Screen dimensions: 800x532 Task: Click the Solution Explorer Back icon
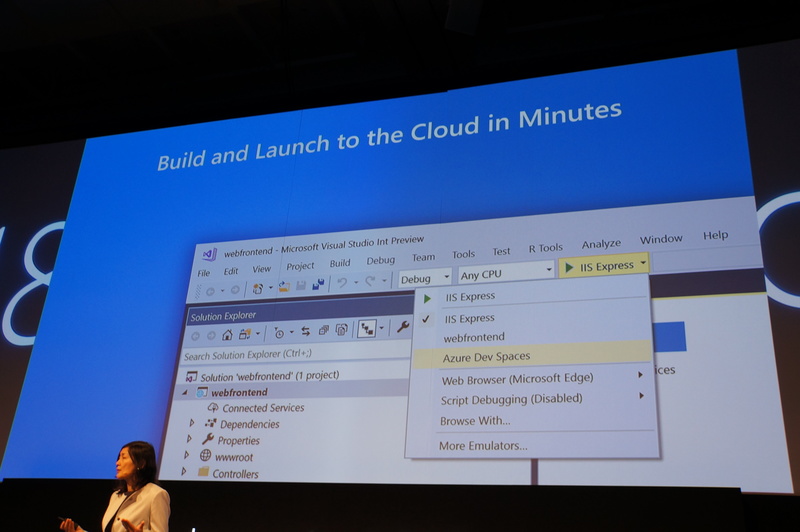[195, 336]
